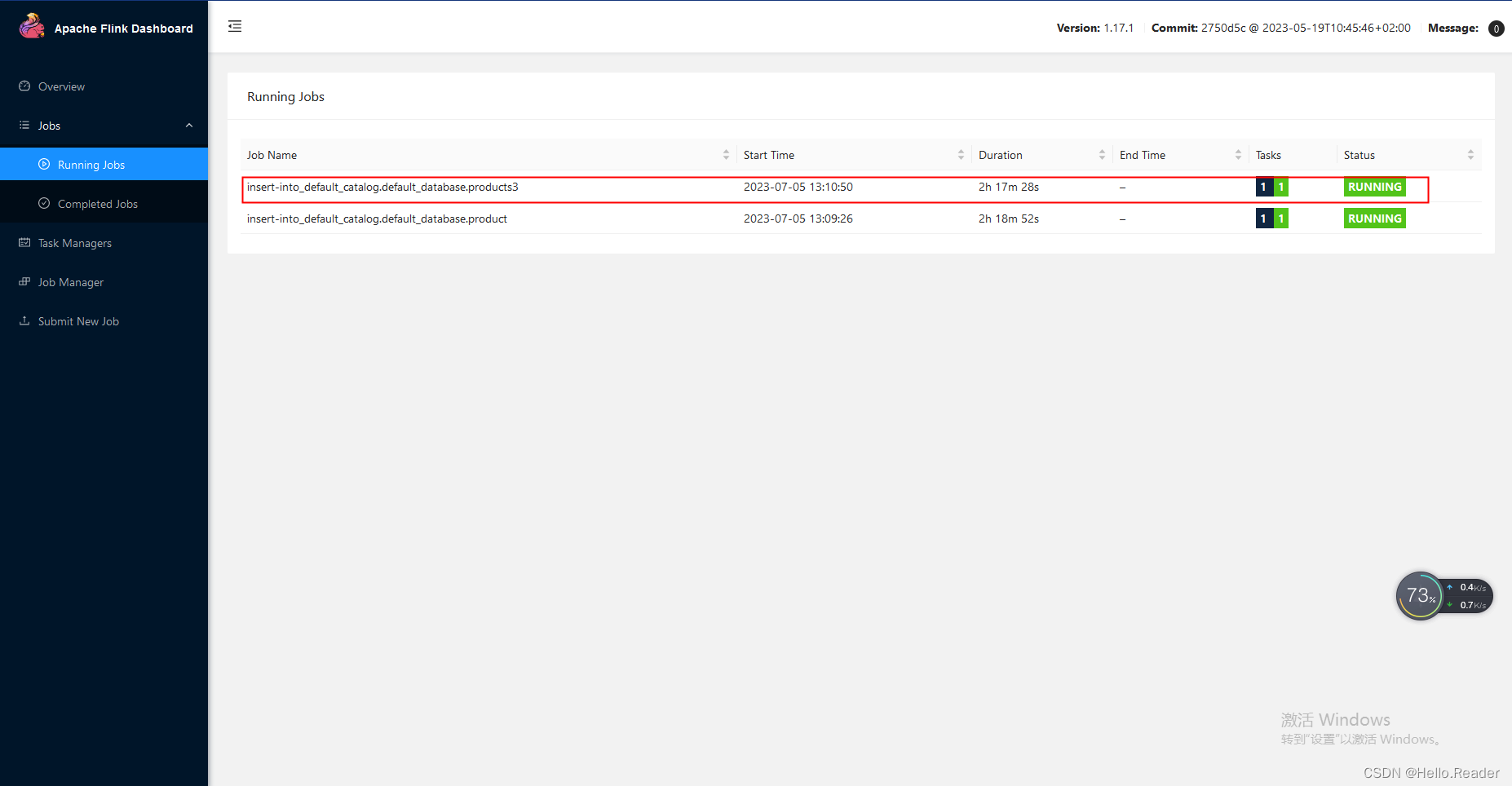This screenshot has height=786, width=1512.
Task: Select the Overview icon in the sidebar
Action: pyautogui.click(x=24, y=86)
